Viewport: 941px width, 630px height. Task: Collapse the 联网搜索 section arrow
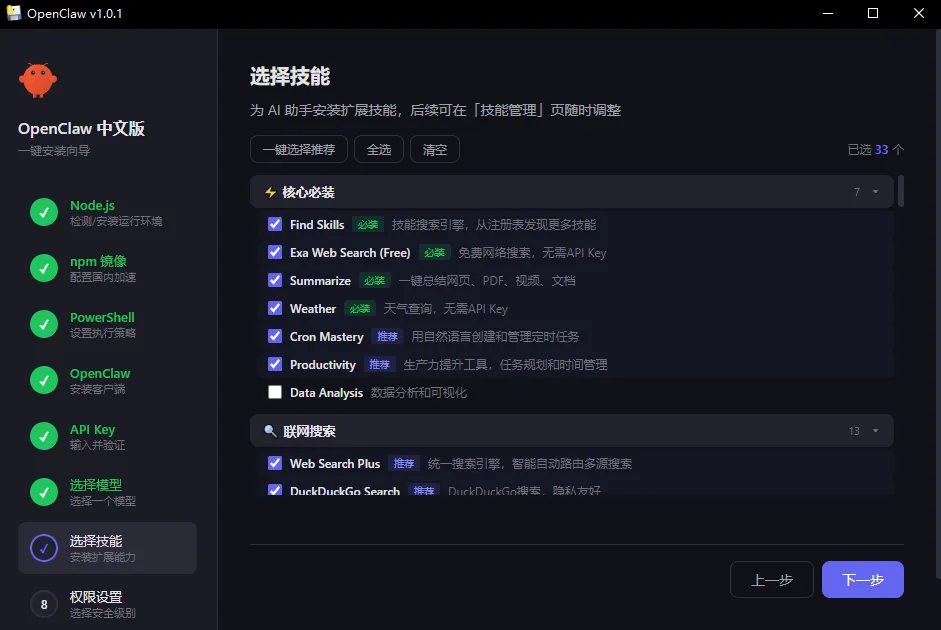876,431
